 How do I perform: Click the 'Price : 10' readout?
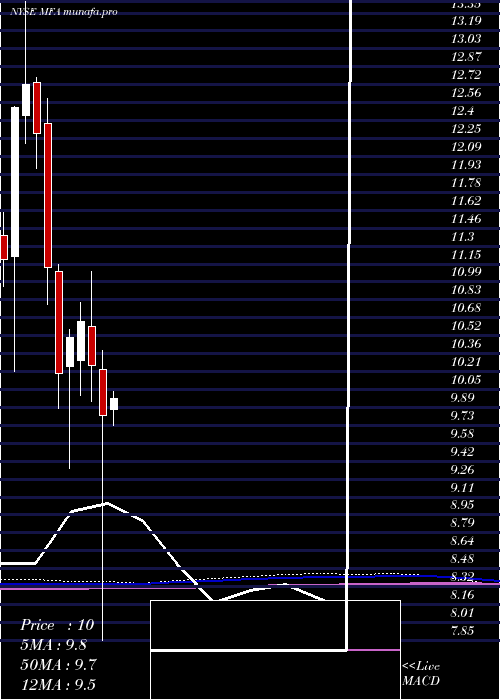57,625
